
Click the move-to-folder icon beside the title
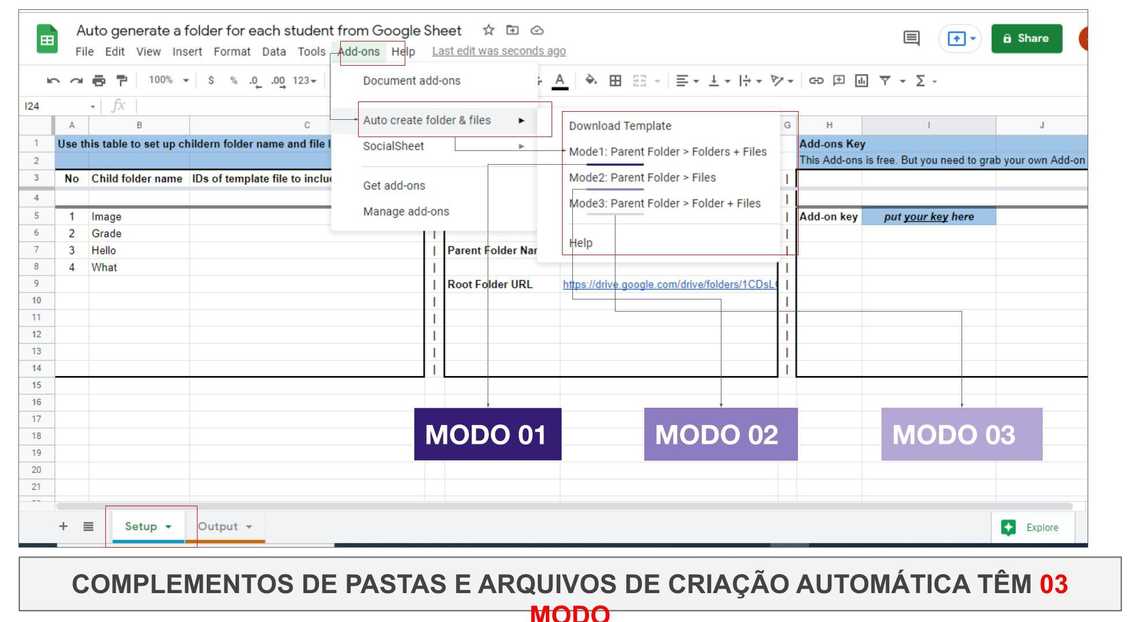513,30
